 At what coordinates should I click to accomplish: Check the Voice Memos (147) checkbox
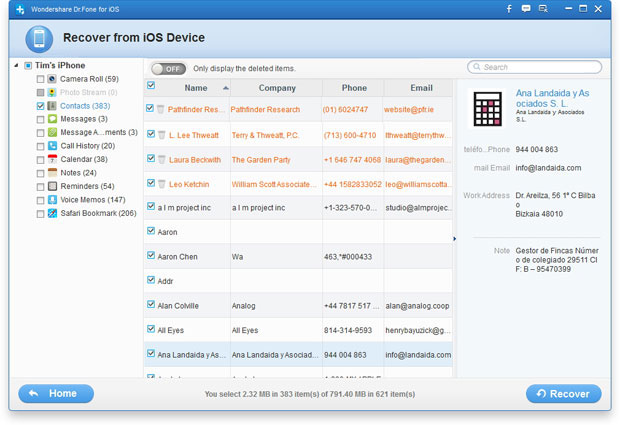[x=40, y=200]
